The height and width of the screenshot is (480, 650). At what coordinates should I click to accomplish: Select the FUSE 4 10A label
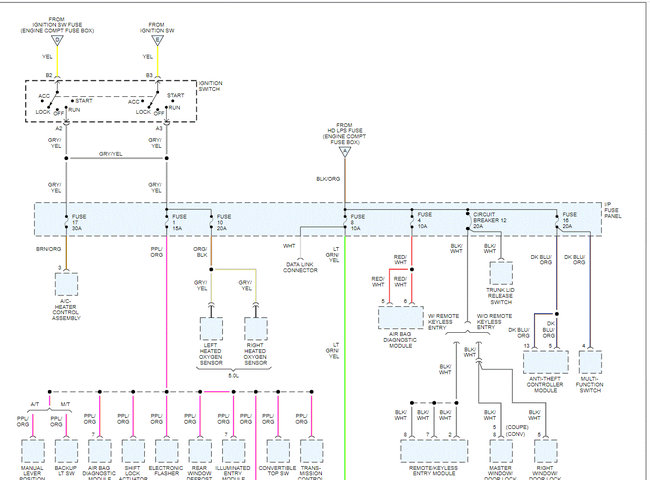click(x=424, y=220)
